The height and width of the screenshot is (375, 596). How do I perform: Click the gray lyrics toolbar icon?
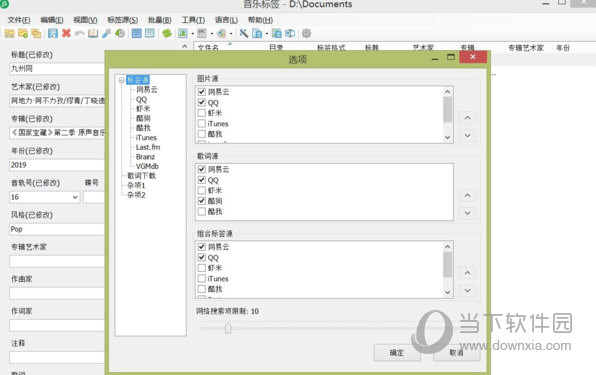[x=202, y=33]
